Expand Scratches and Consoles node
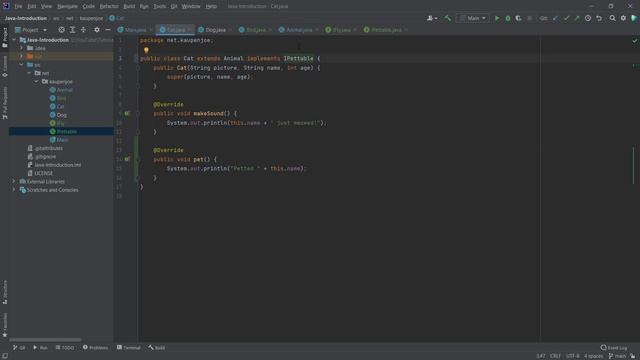Screen dimensions: 640x360 point(14,190)
